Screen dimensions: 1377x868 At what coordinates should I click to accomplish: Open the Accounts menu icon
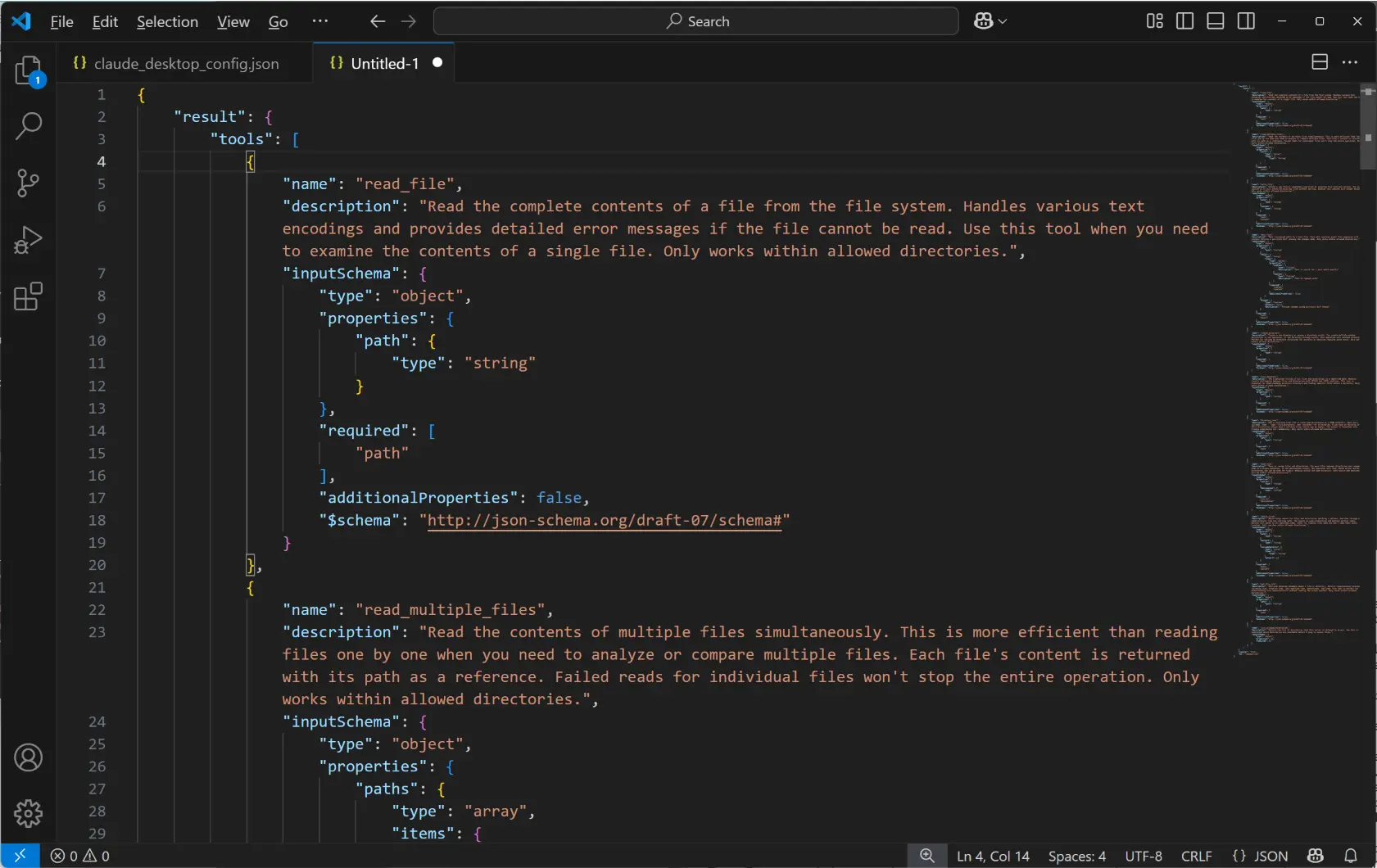28,757
